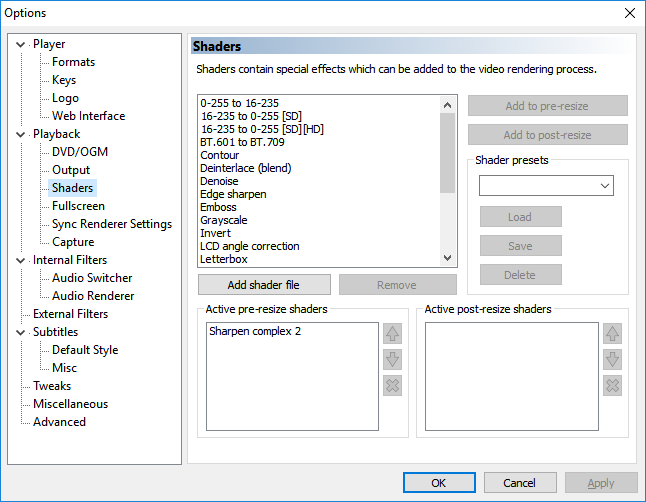The width and height of the screenshot is (646, 502).
Task: Open the Logo settings page
Action: tap(65, 98)
